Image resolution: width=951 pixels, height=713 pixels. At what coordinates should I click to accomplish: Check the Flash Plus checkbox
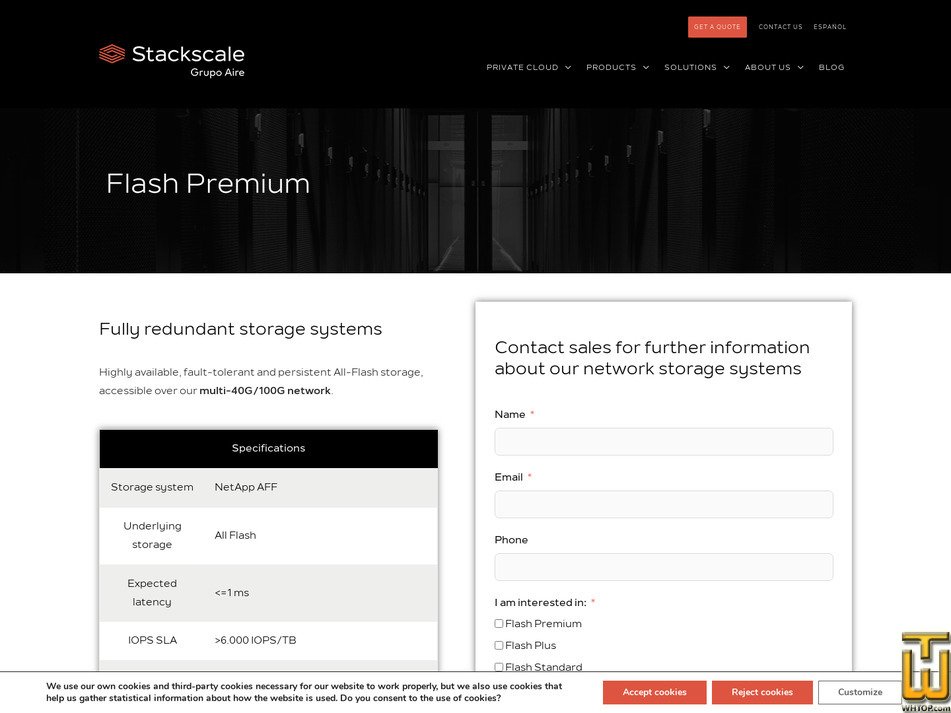(498, 645)
